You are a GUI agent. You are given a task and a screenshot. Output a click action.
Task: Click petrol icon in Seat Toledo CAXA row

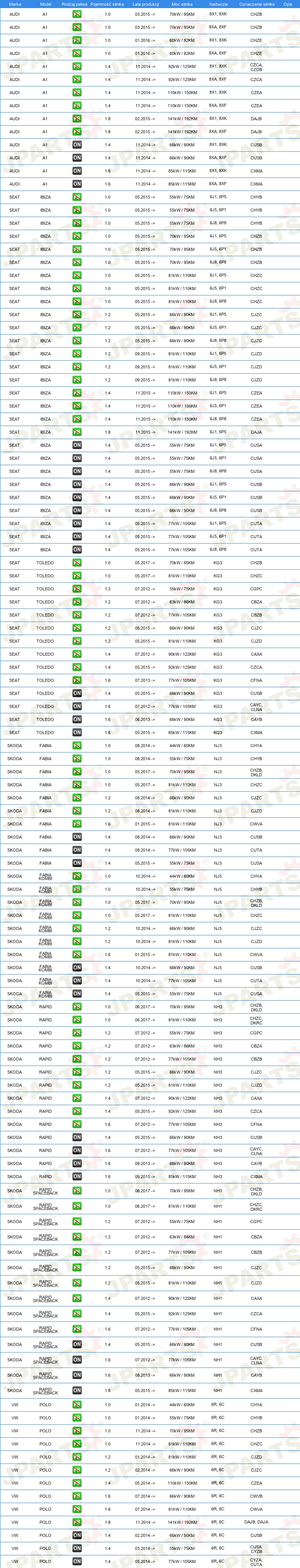(77, 654)
